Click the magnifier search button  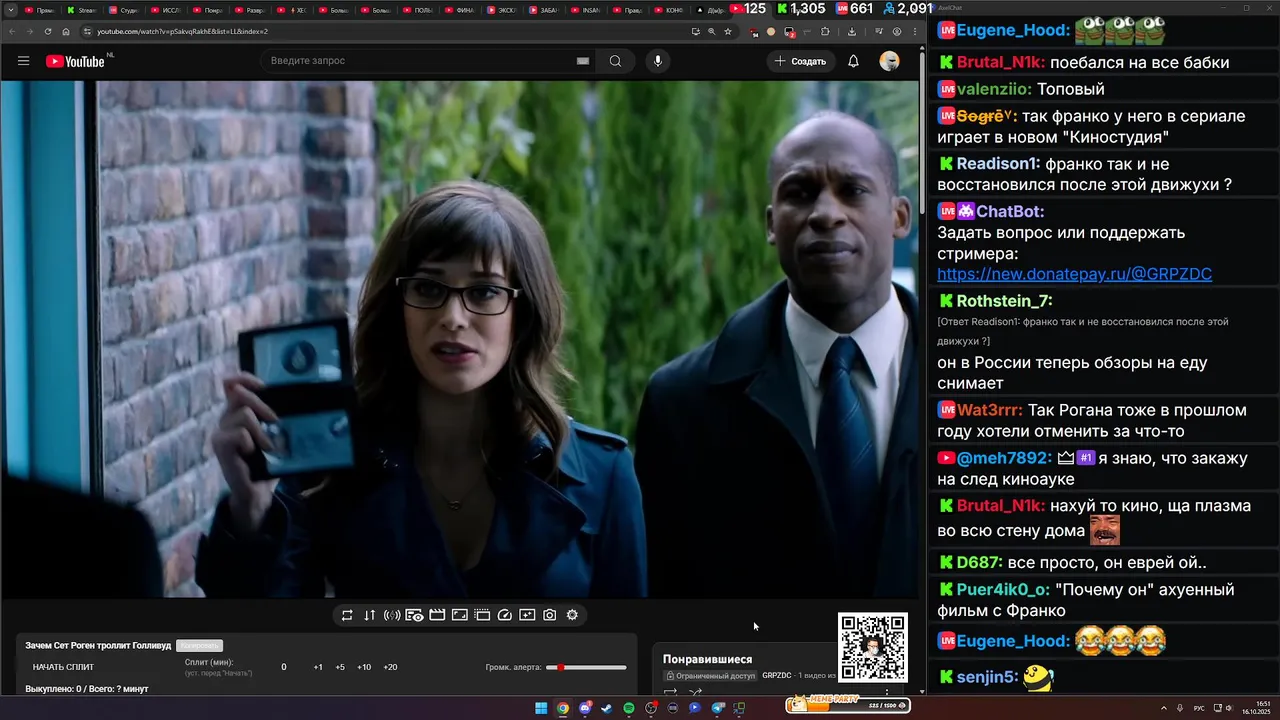[x=615, y=61]
